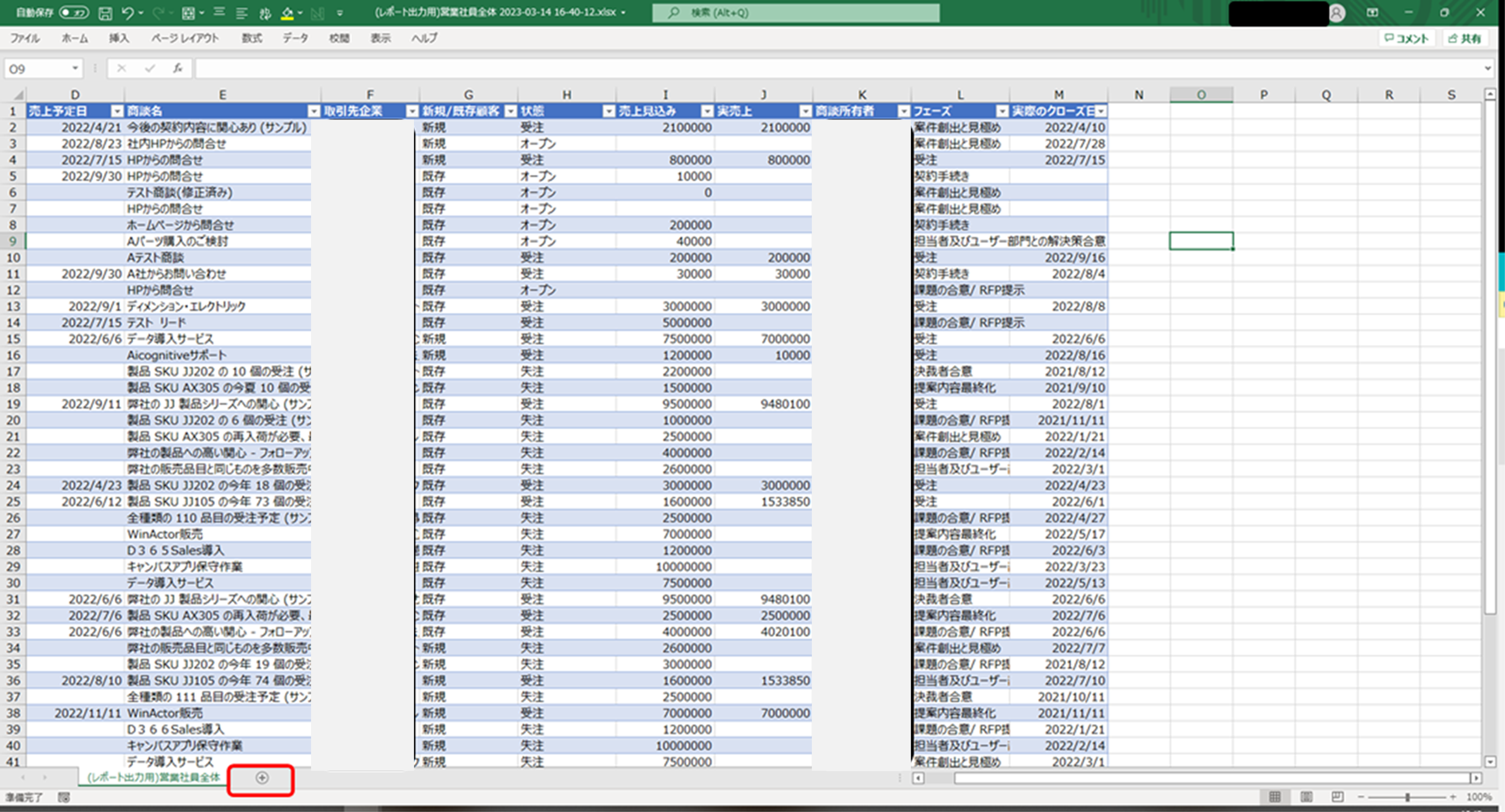Switch to Normal view icon
The height and width of the screenshot is (812, 1505).
1275,797
